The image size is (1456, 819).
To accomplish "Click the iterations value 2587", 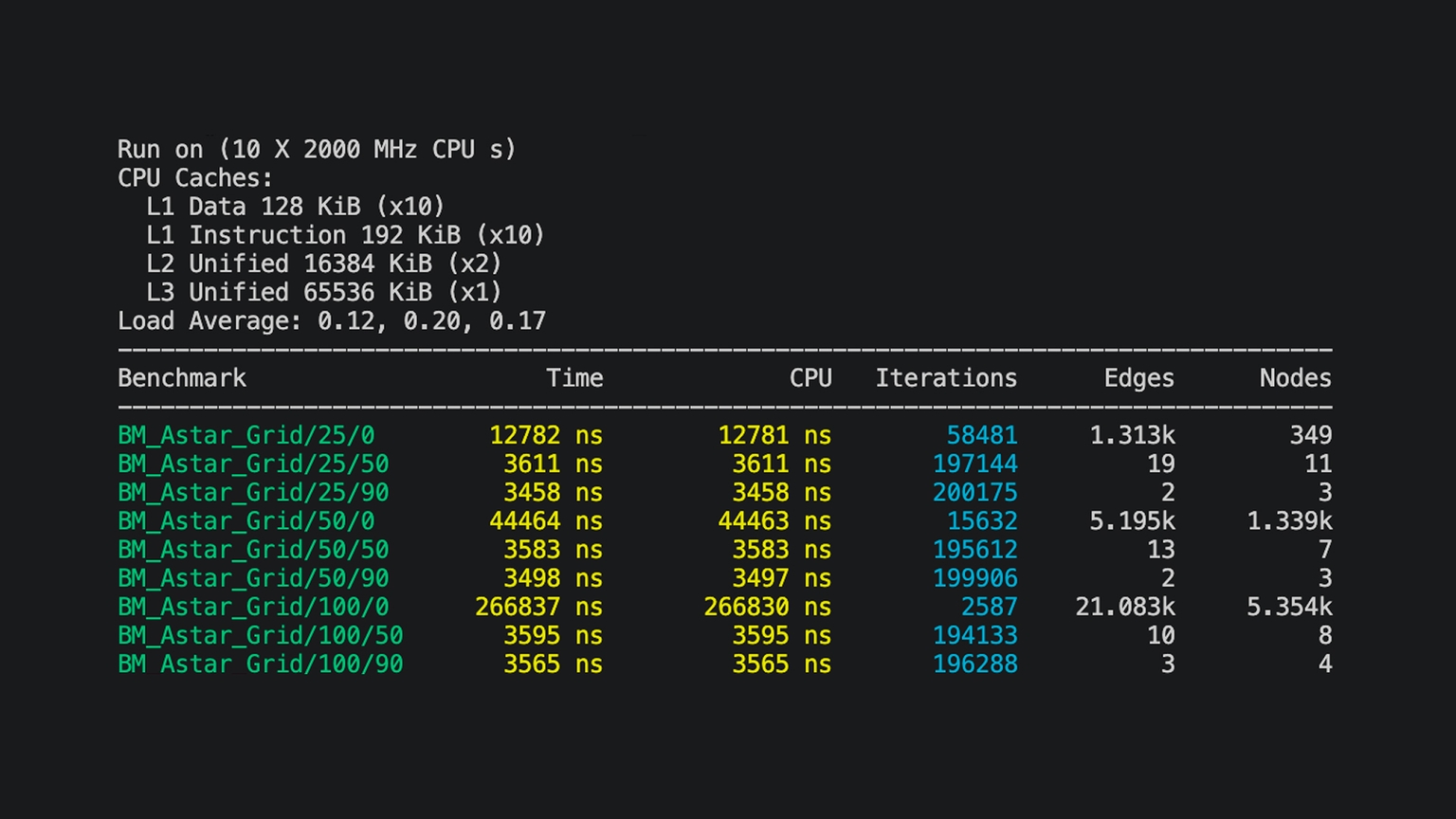I will (989, 606).
